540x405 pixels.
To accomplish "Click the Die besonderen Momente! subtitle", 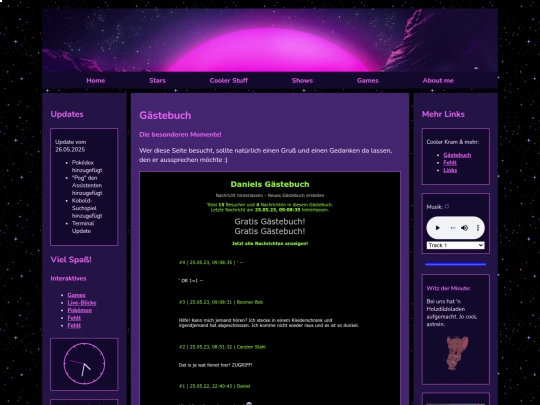I will 180,135.
